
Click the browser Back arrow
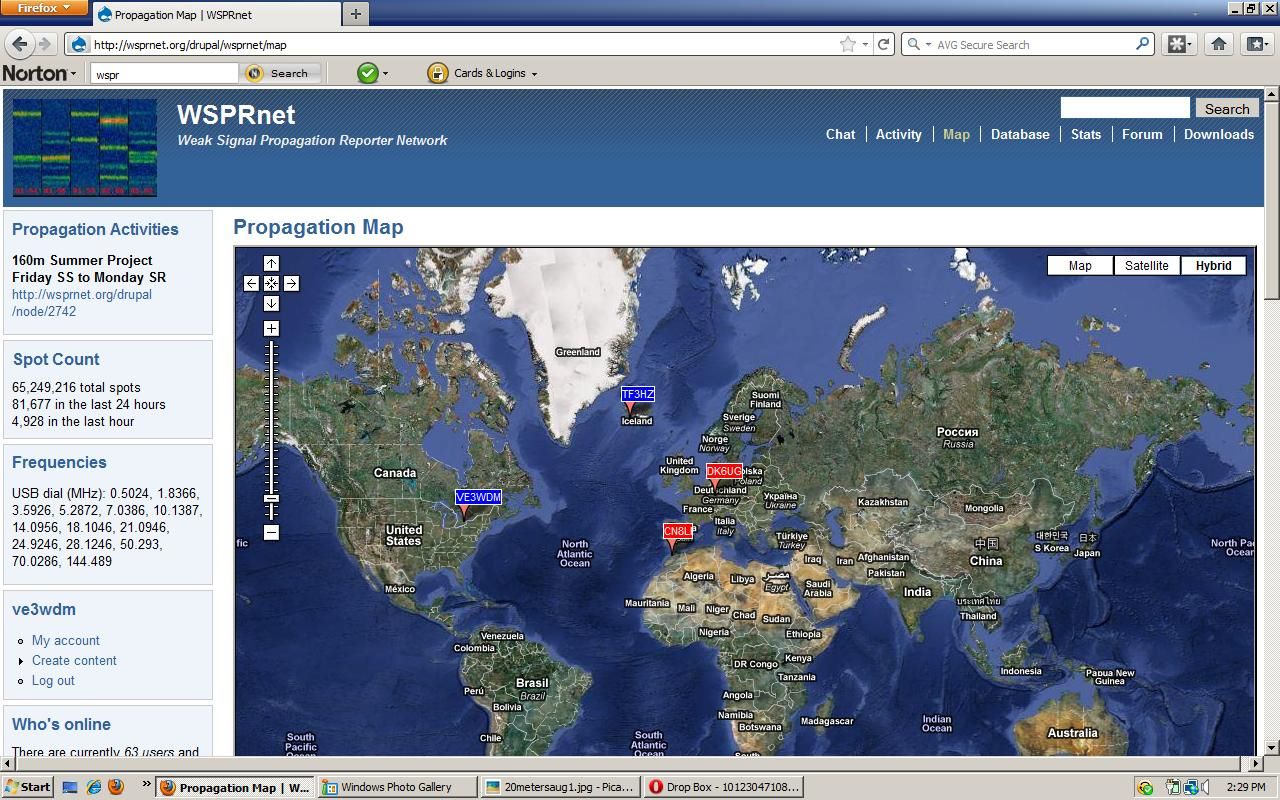tap(19, 44)
